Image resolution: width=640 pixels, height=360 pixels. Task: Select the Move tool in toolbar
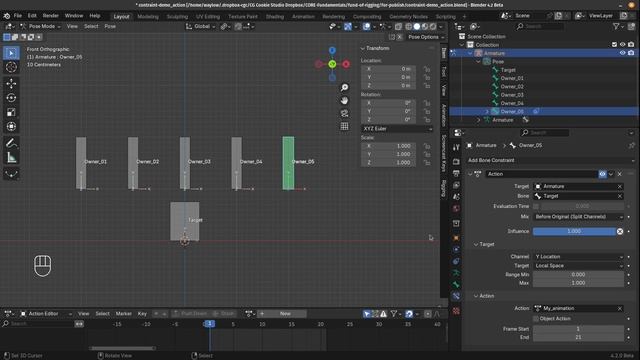tap(11, 83)
